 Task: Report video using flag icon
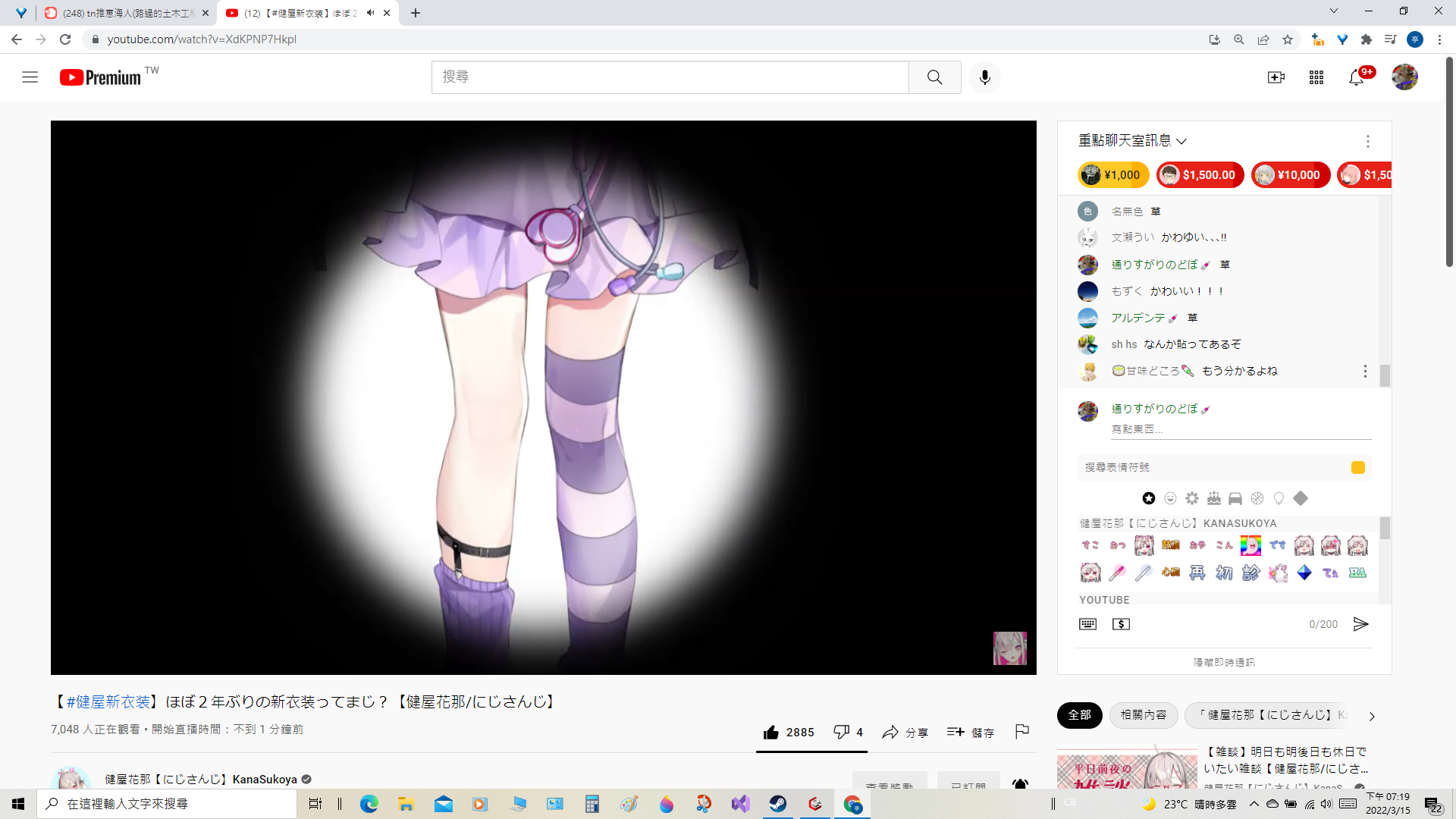tap(1021, 732)
